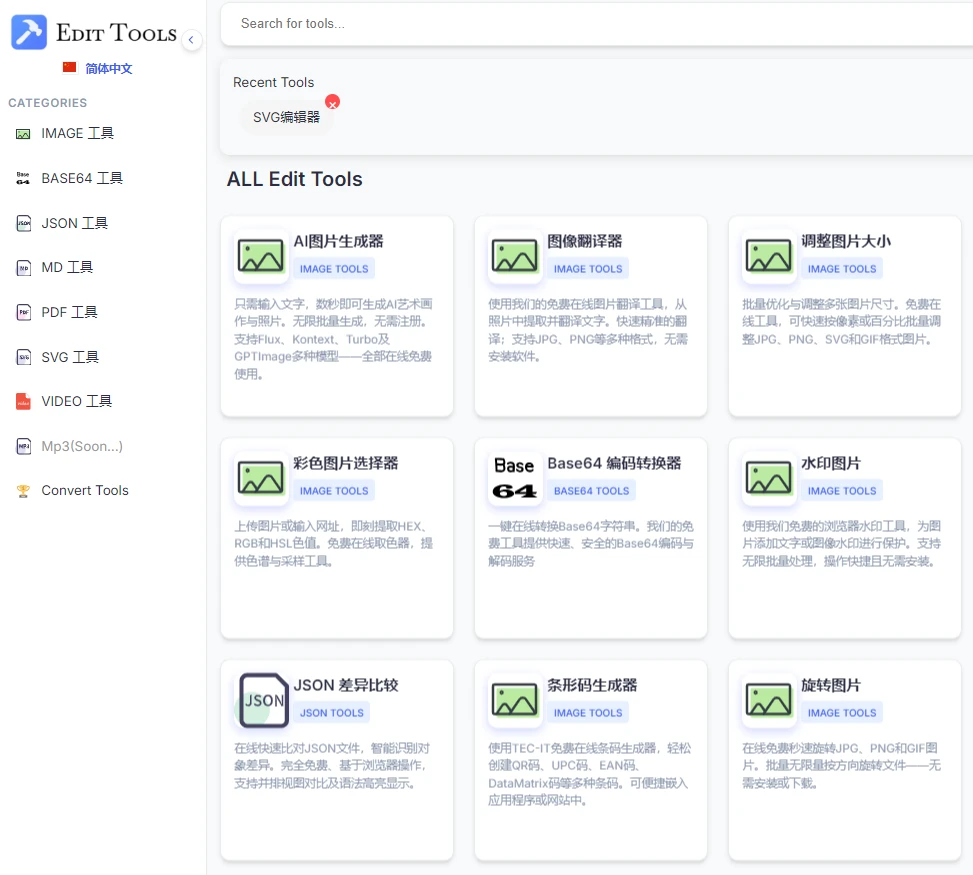Open the 条形码生成器 tool title
Screen dimensions: 973x875
tap(592, 685)
